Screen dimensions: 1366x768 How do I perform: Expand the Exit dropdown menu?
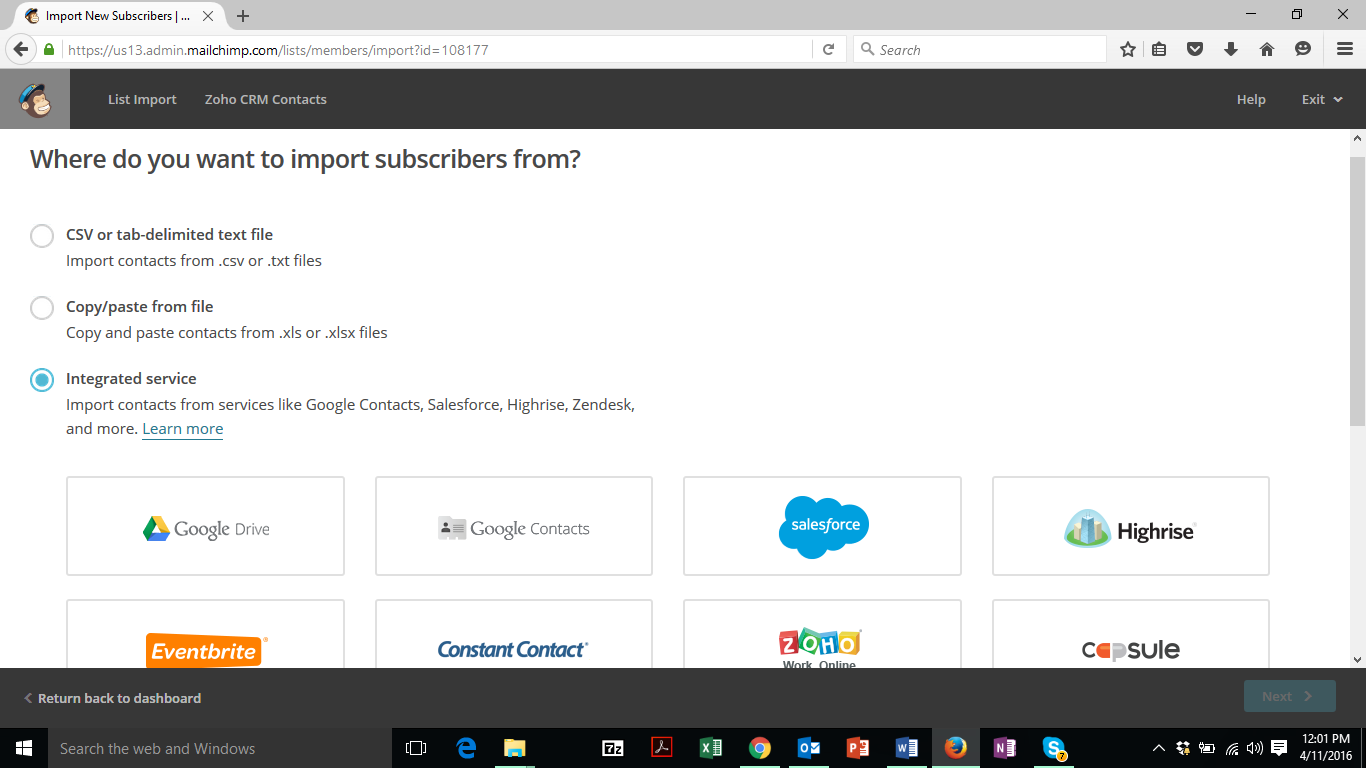coord(1321,99)
